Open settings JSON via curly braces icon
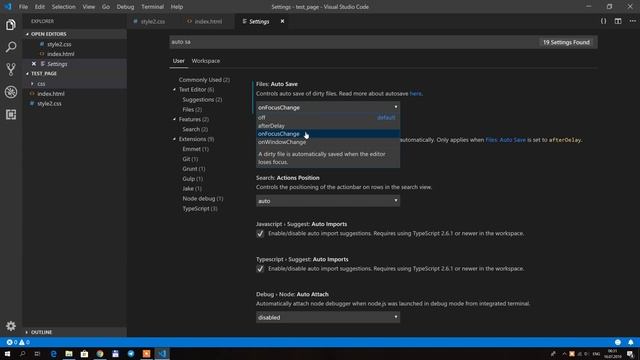 (603, 21)
